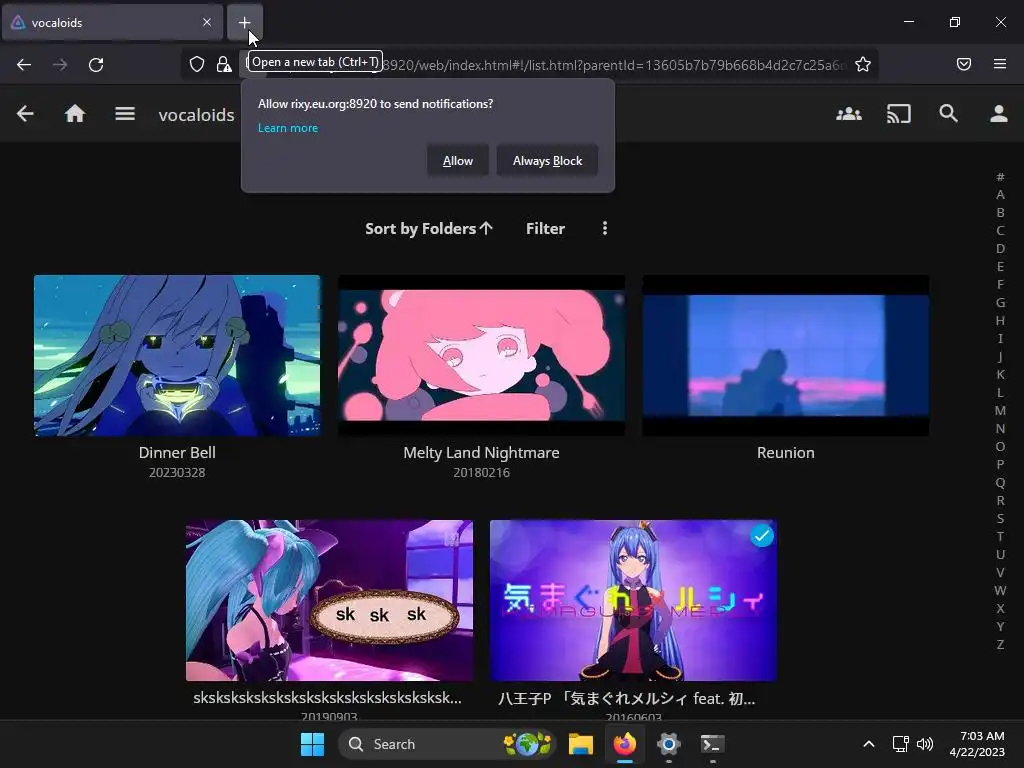Jump to letter R in alphabet picker
Screen dimensions: 1024x768
1000,500
